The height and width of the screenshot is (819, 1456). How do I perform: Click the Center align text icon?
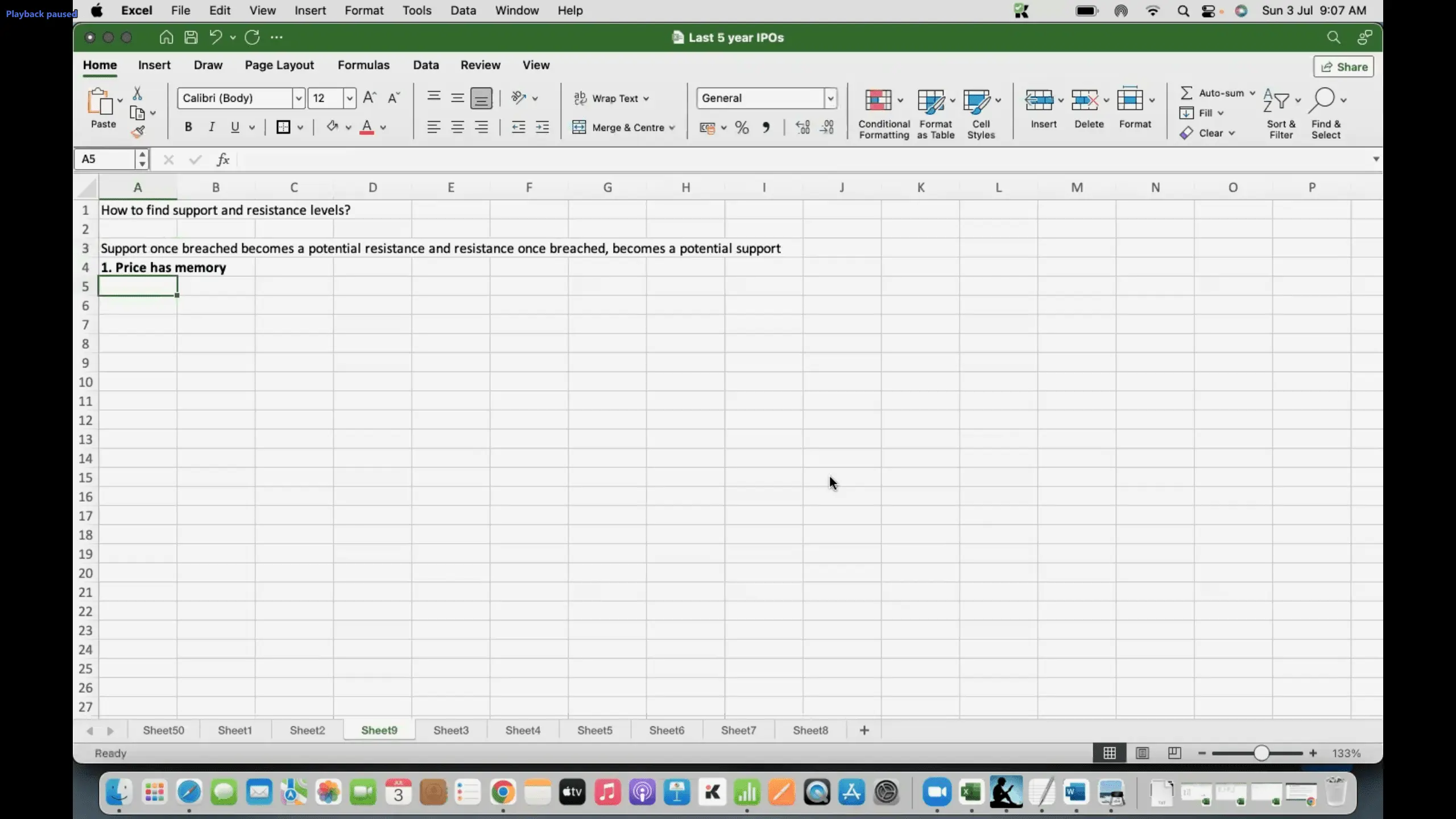click(x=457, y=127)
